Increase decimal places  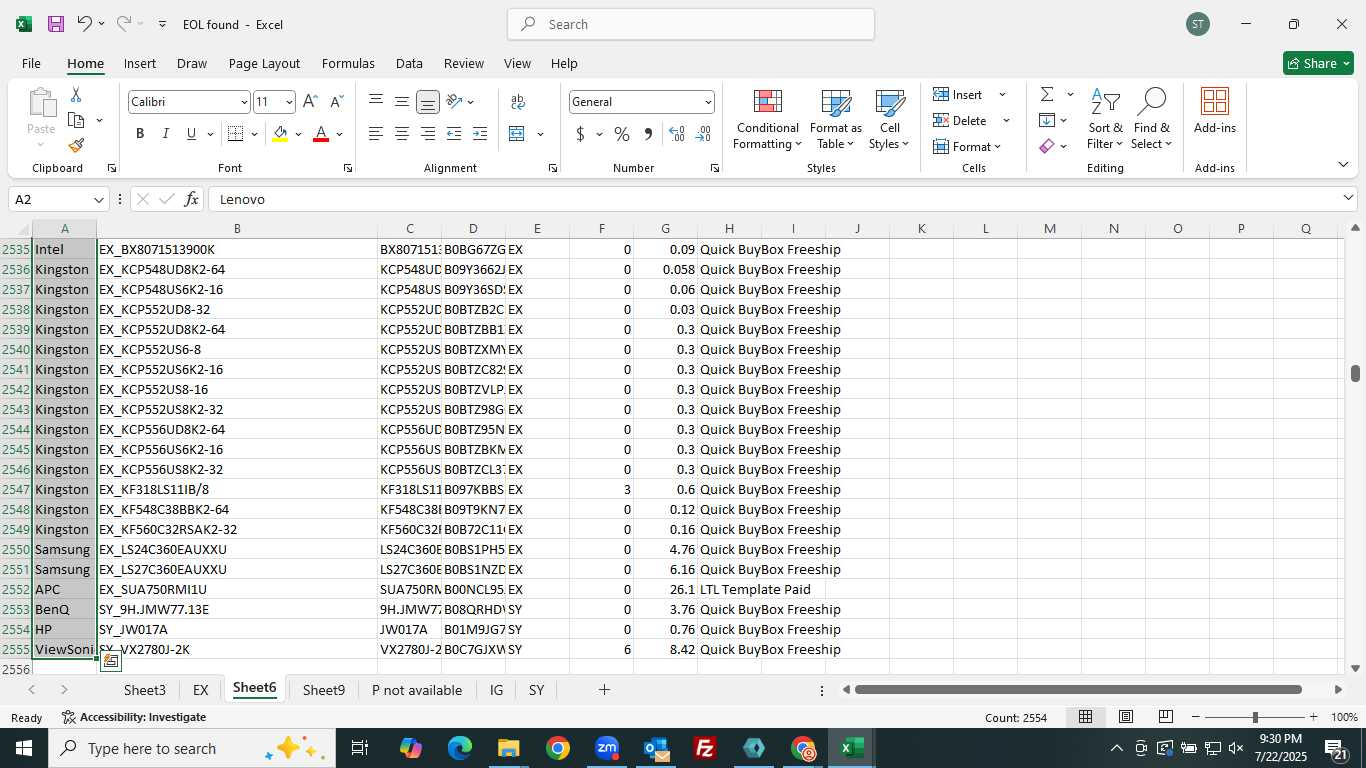tap(677, 134)
